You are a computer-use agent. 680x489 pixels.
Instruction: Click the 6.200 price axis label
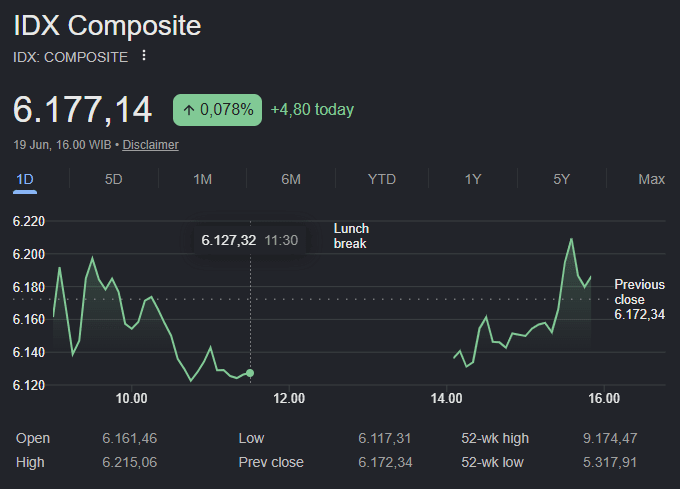click(x=29, y=254)
